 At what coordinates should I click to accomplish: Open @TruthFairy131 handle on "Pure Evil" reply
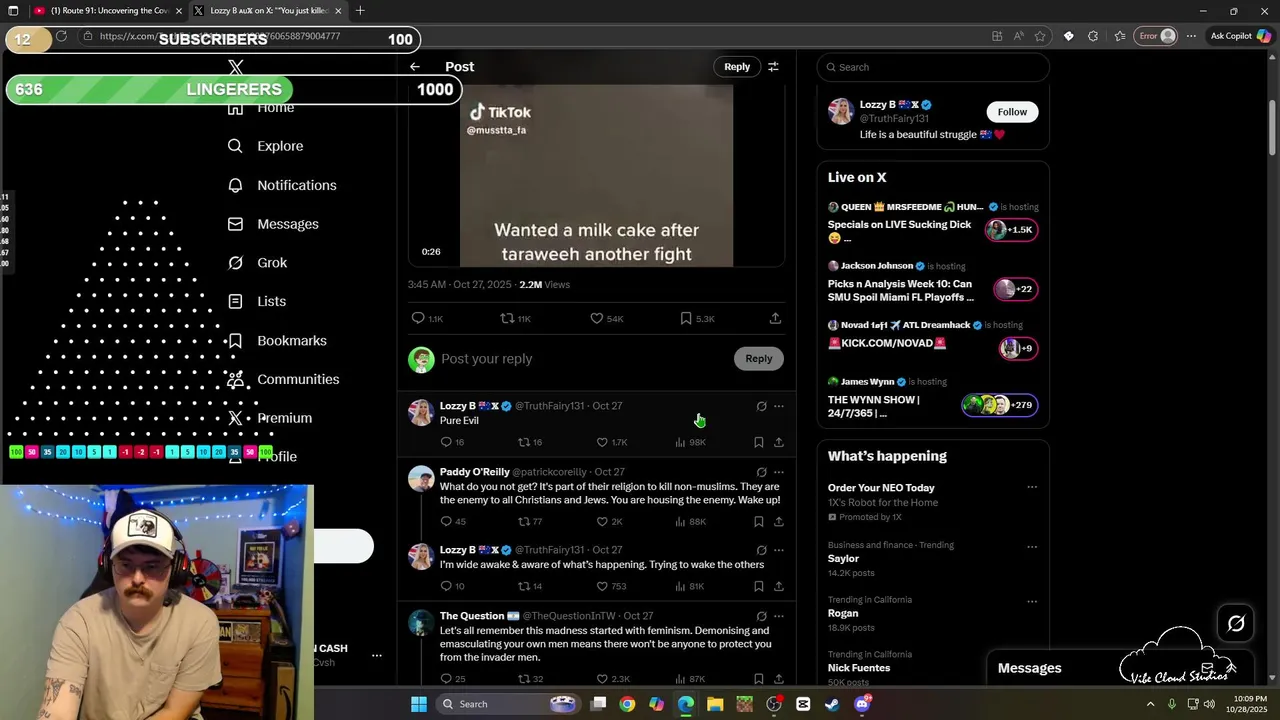tap(549, 406)
